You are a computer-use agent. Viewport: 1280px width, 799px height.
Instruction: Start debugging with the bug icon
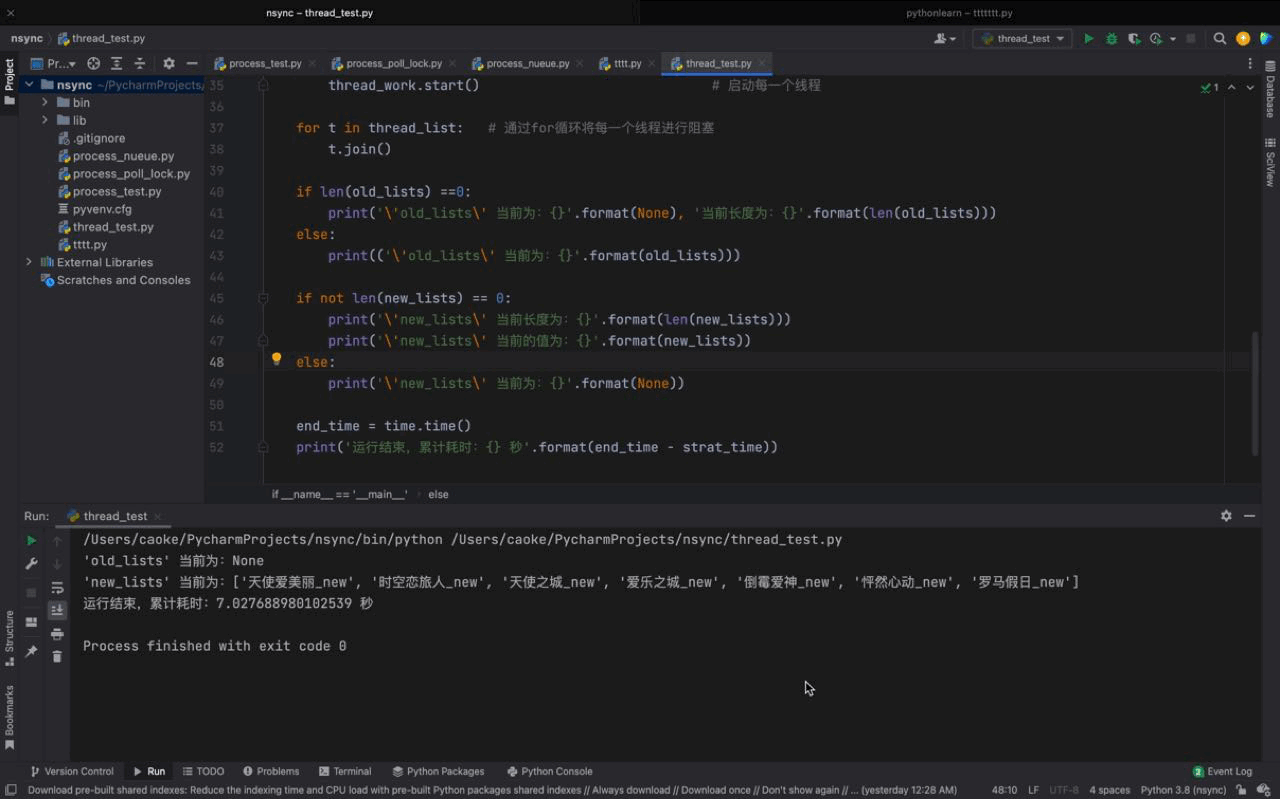[1111, 39]
